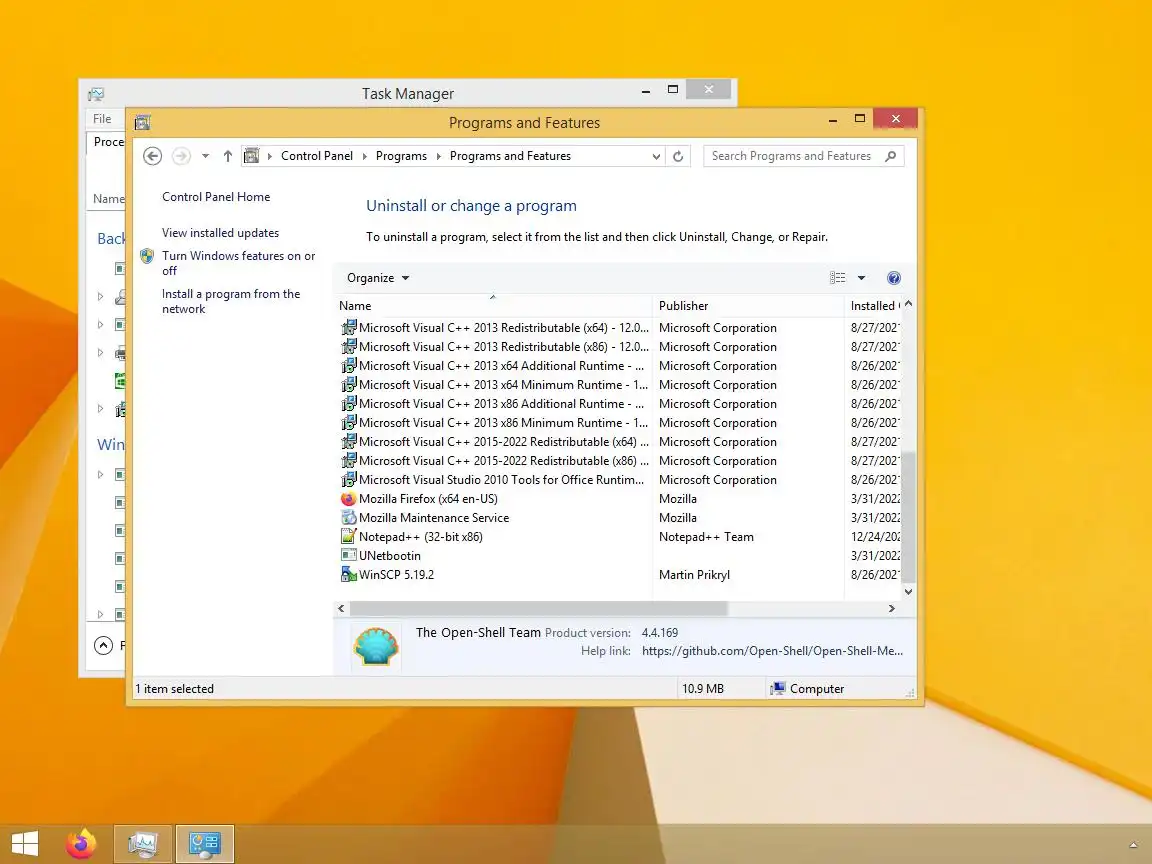Switch to Task Manager on the taskbar
This screenshot has width=1152, height=864.
[x=143, y=844]
